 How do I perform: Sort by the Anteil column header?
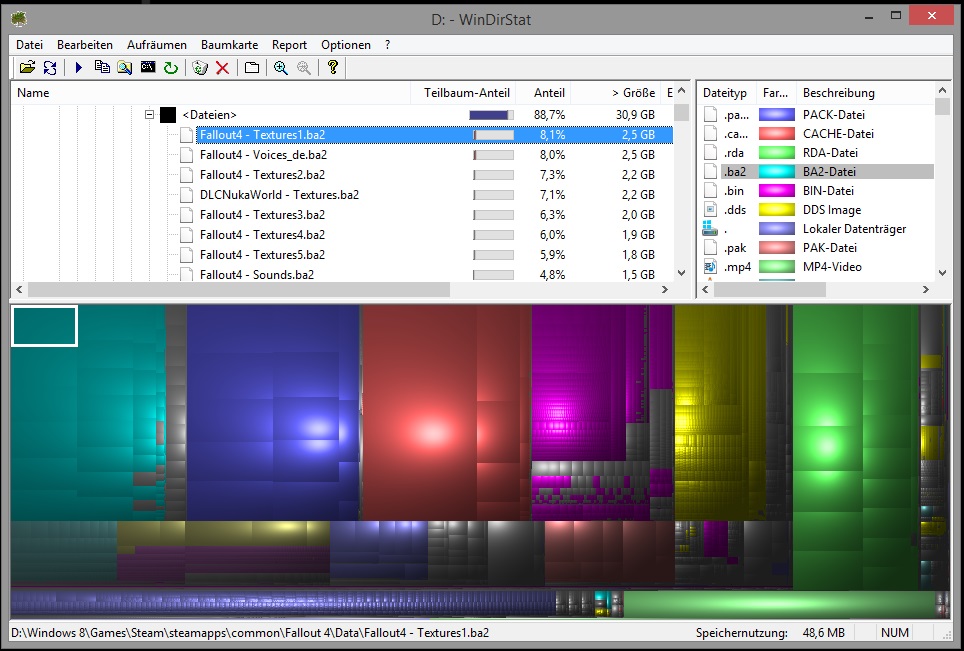click(x=543, y=93)
